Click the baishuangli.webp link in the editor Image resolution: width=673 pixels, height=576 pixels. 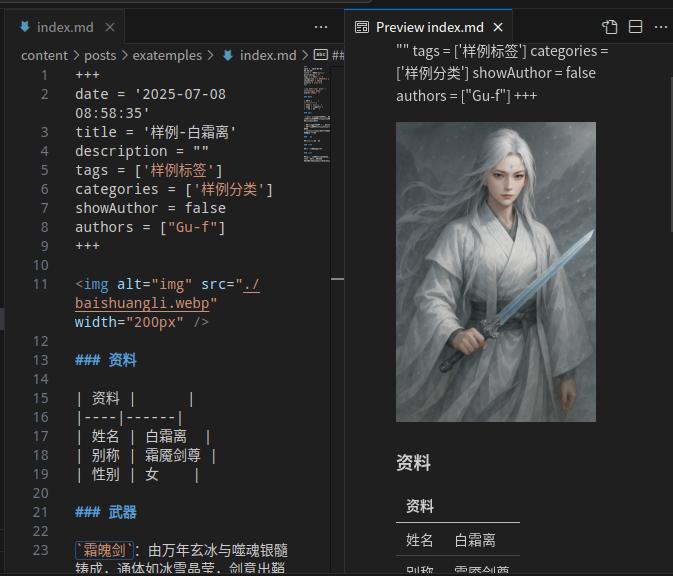coord(145,303)
